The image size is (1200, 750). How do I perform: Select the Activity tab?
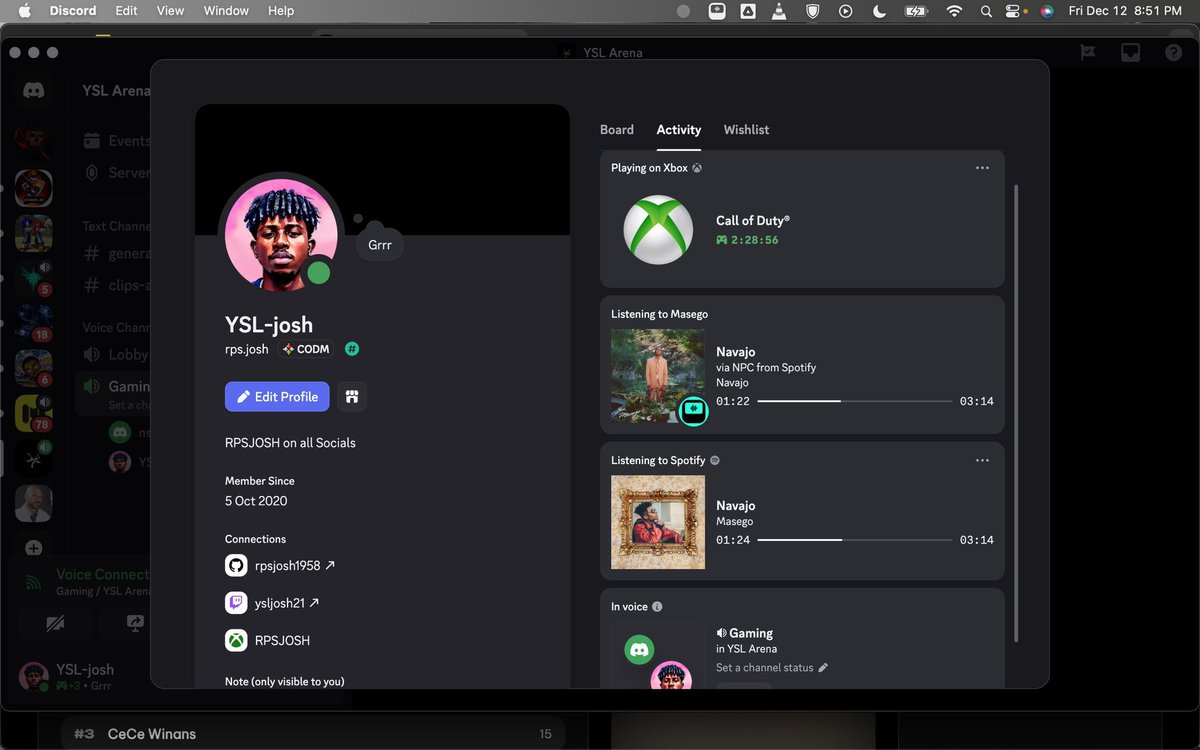coord(679,130)
